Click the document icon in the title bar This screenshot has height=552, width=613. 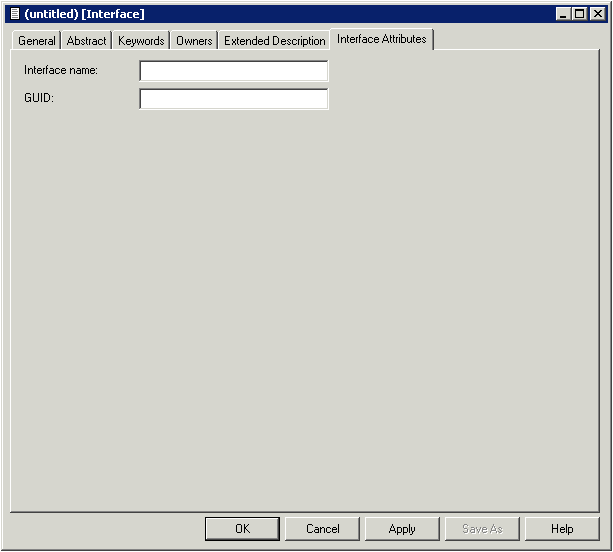(13, 13)
